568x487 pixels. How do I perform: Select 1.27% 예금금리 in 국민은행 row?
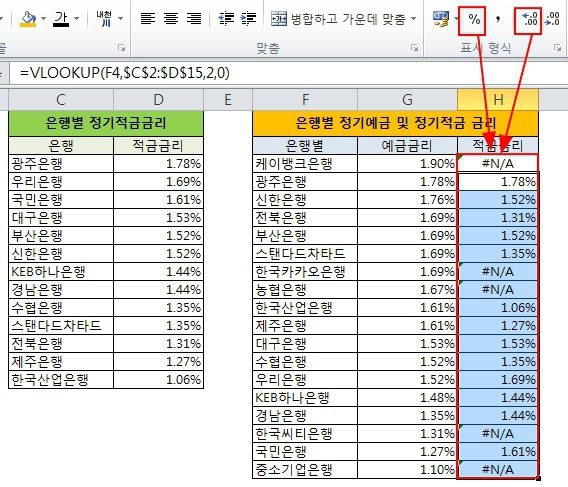407,452
